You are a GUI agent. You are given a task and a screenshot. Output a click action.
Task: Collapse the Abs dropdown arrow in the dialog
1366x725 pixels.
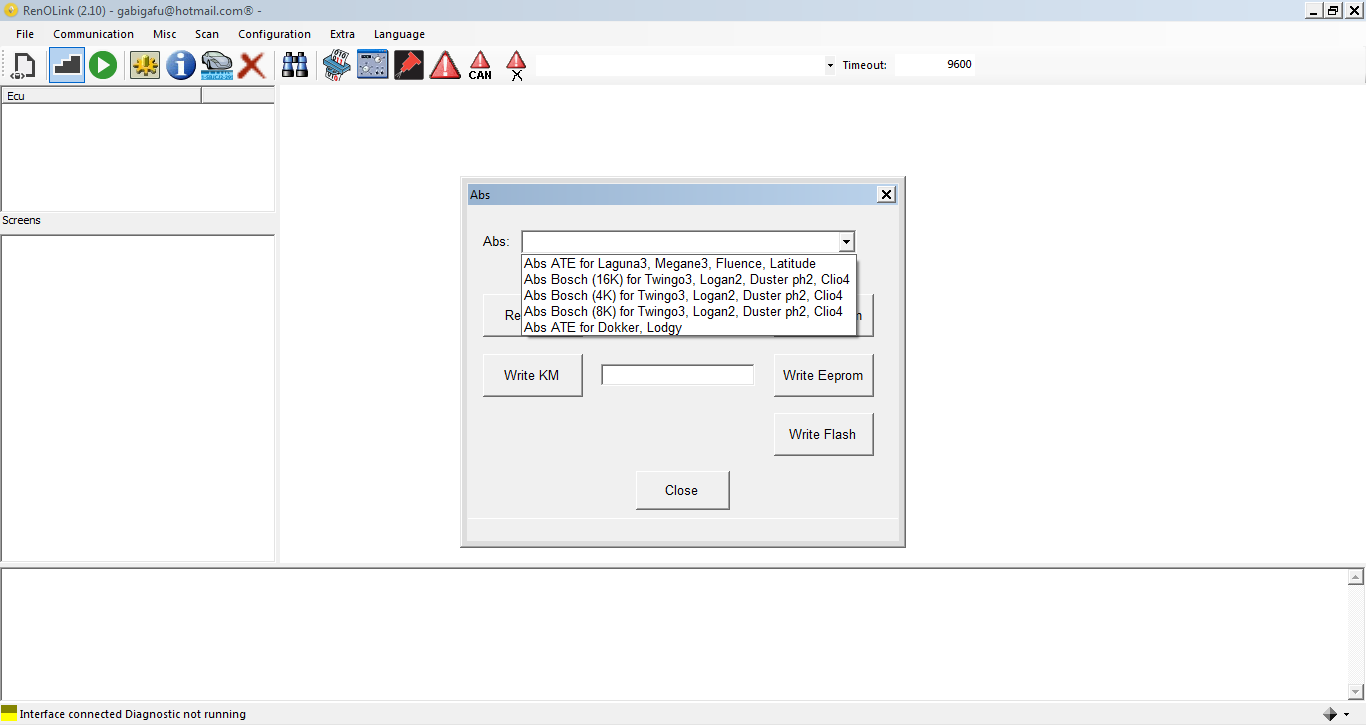(846, 242)
